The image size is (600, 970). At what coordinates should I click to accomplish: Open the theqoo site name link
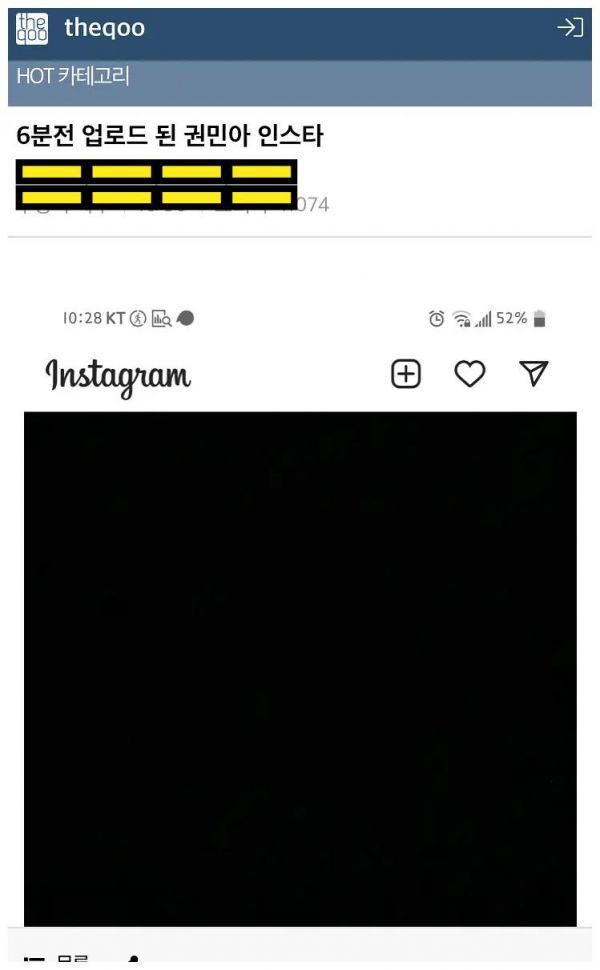(105, 28)
